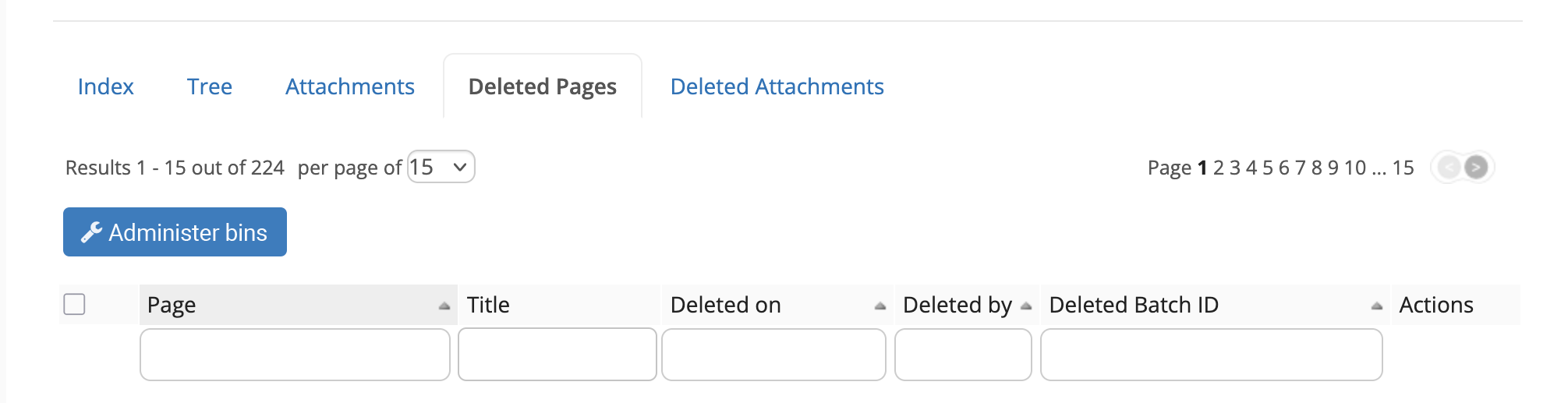Open the per page of 15 dropdown
This screenshot has height=403, width=1568.
tap(441, 167)
